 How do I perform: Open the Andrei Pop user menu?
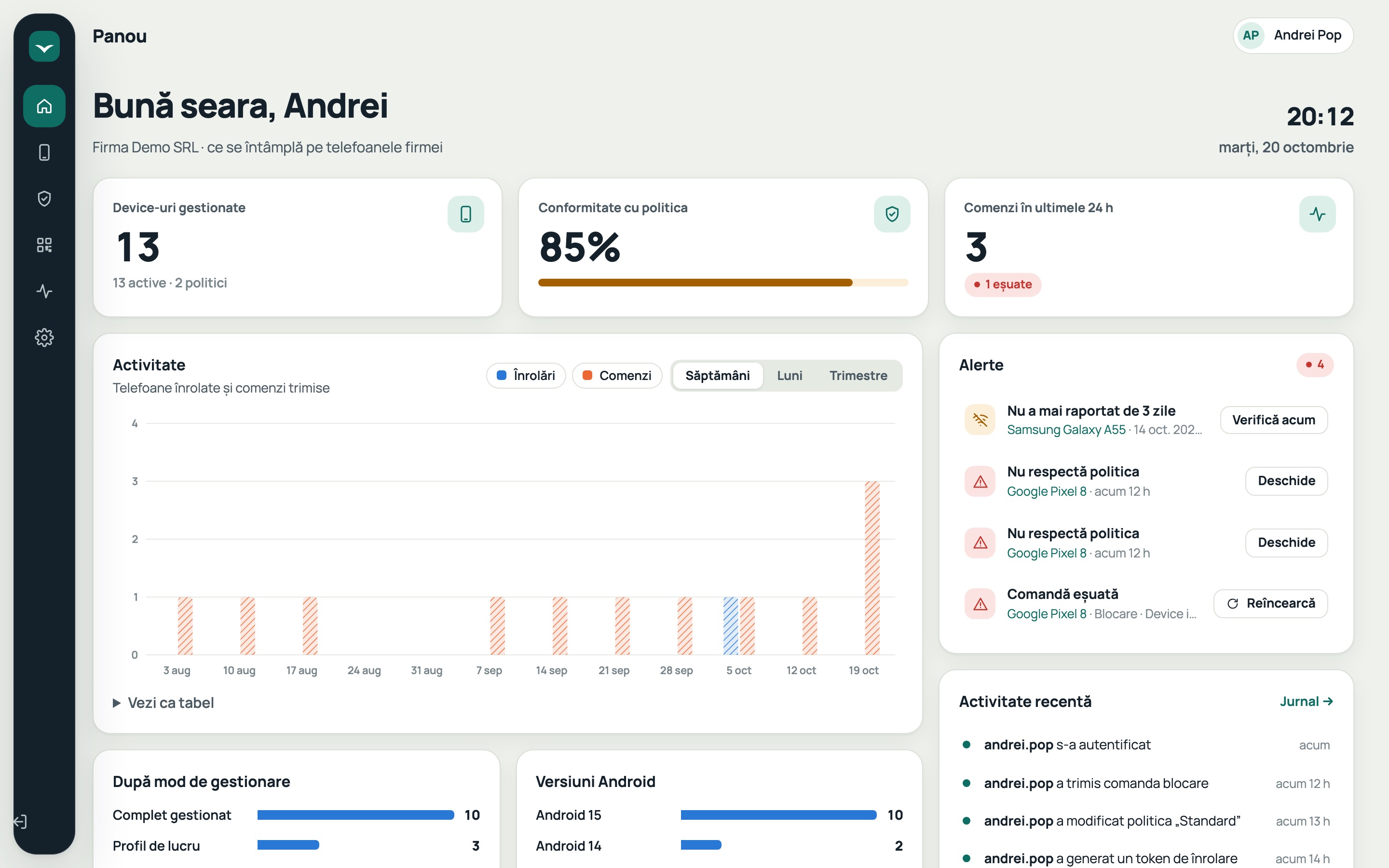pos(1293,36)
